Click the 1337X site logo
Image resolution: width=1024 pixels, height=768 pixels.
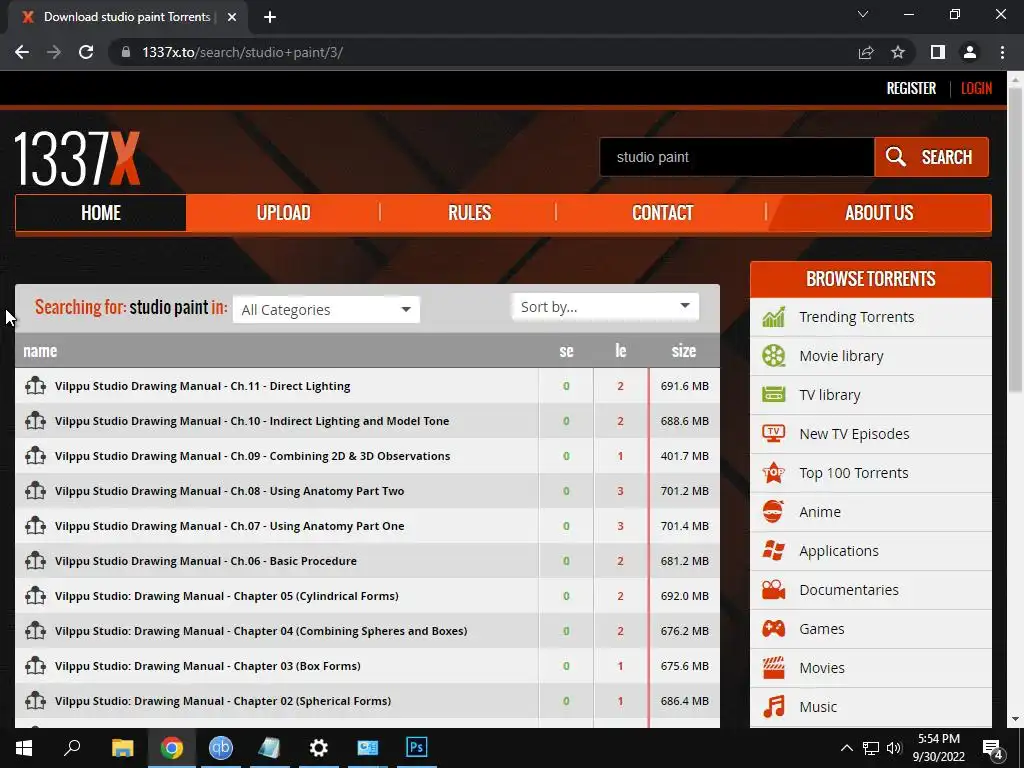click(x=77, y=159)
